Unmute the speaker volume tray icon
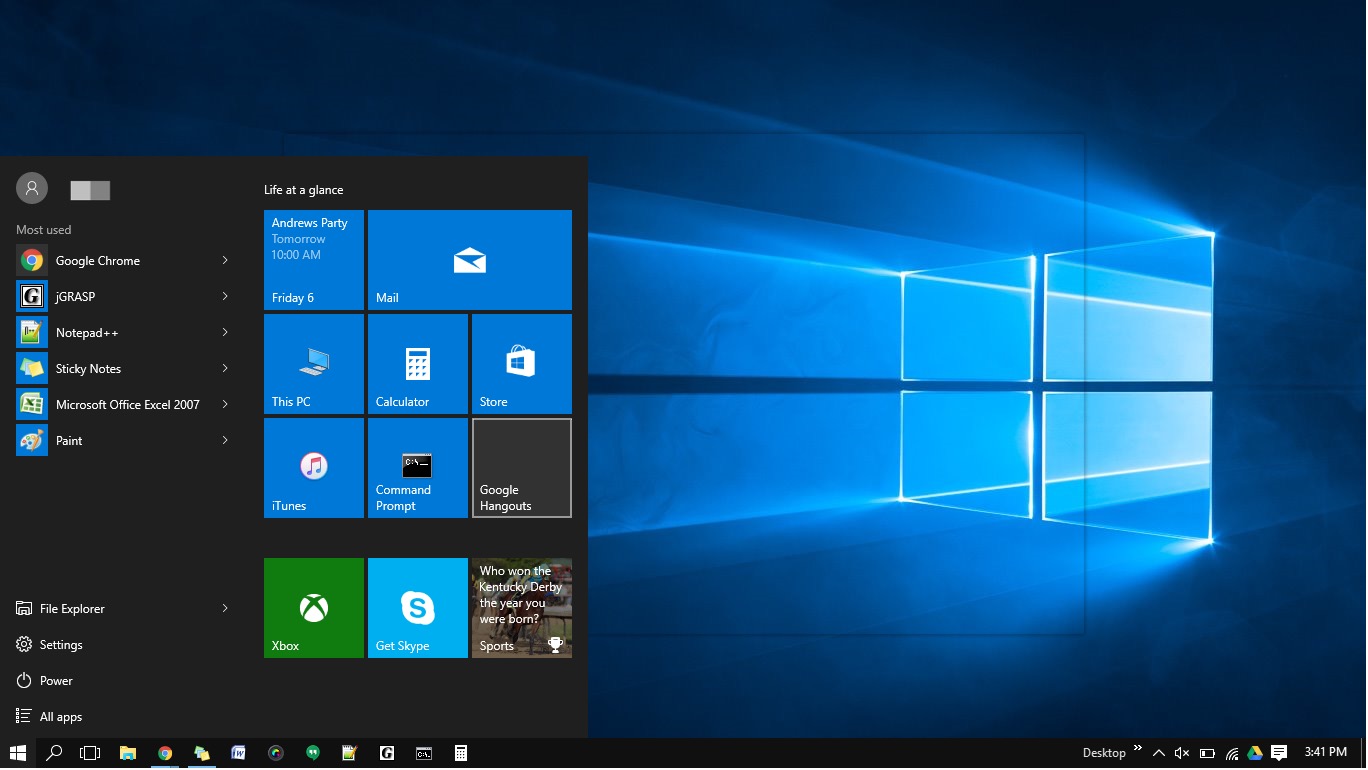Viewport: 1368px width, 770px height. (1181, 753)
